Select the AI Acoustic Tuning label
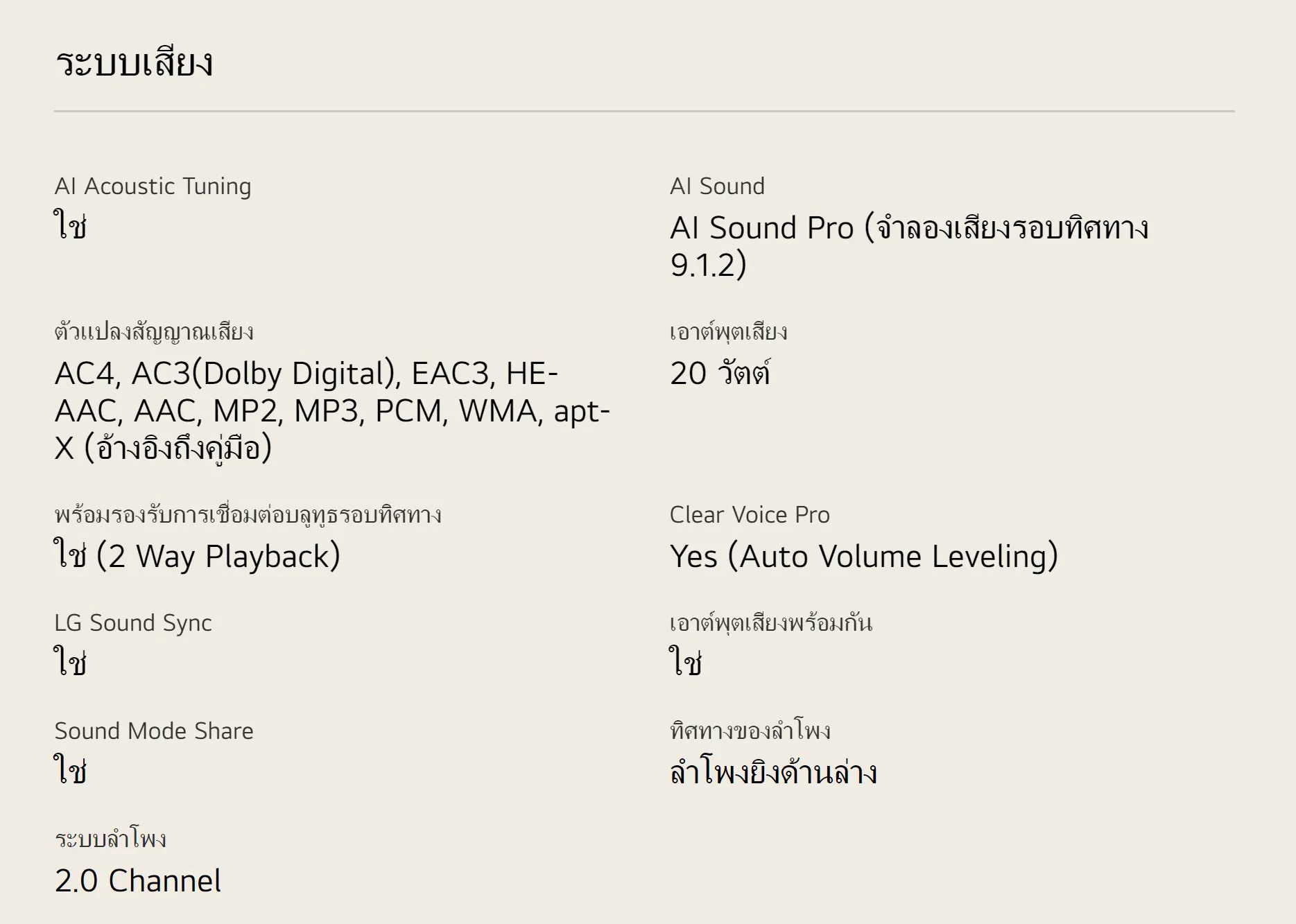Image resolution: width=1296 pixels, height=924 pixels. point(153,186)
